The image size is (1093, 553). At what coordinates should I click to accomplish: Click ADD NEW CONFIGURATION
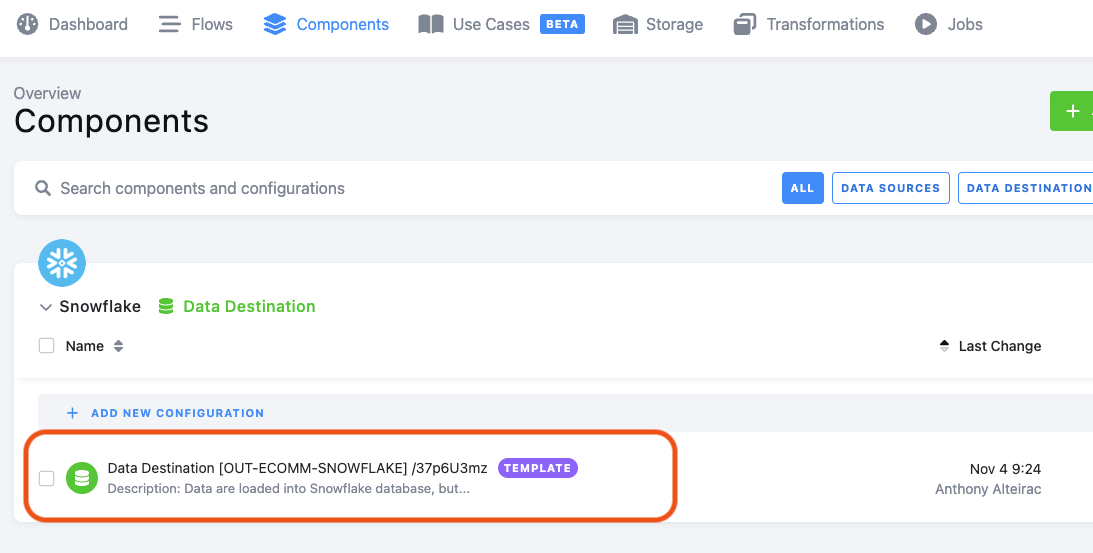coord(165,413)
